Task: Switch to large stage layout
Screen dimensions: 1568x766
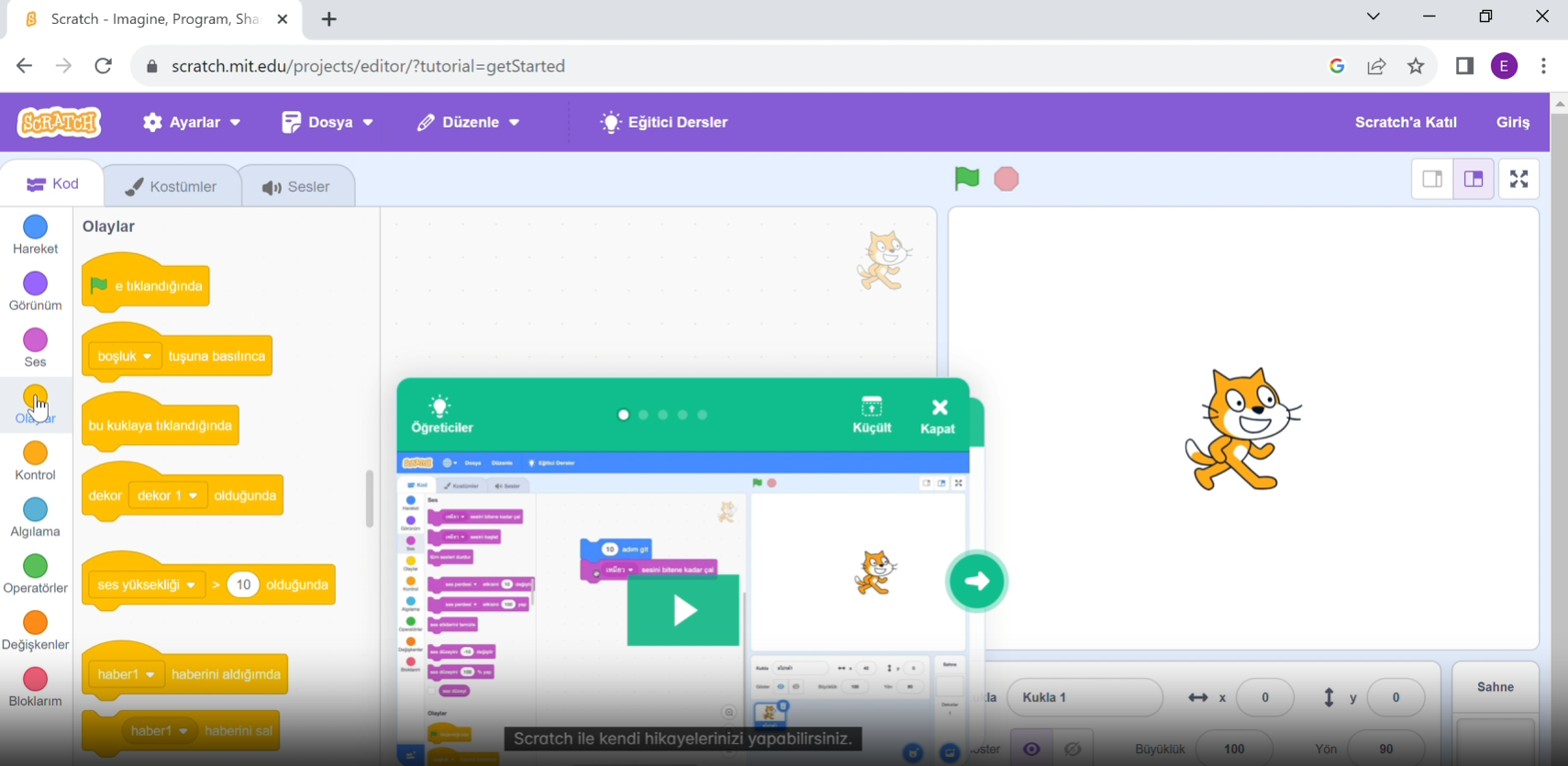Action: 1473,179
